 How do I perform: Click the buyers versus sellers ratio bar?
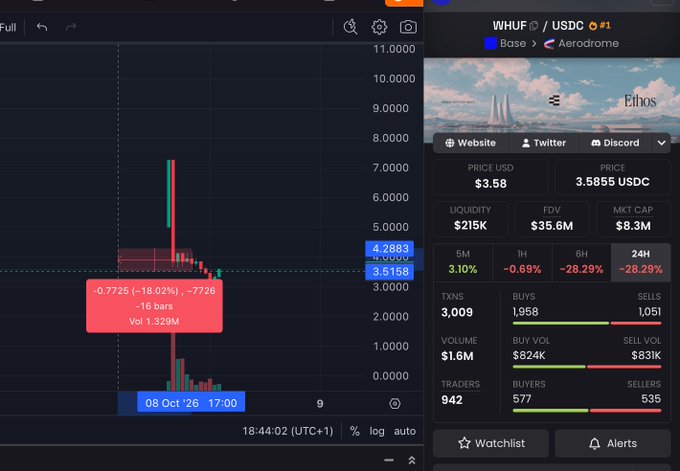[587, 411]
